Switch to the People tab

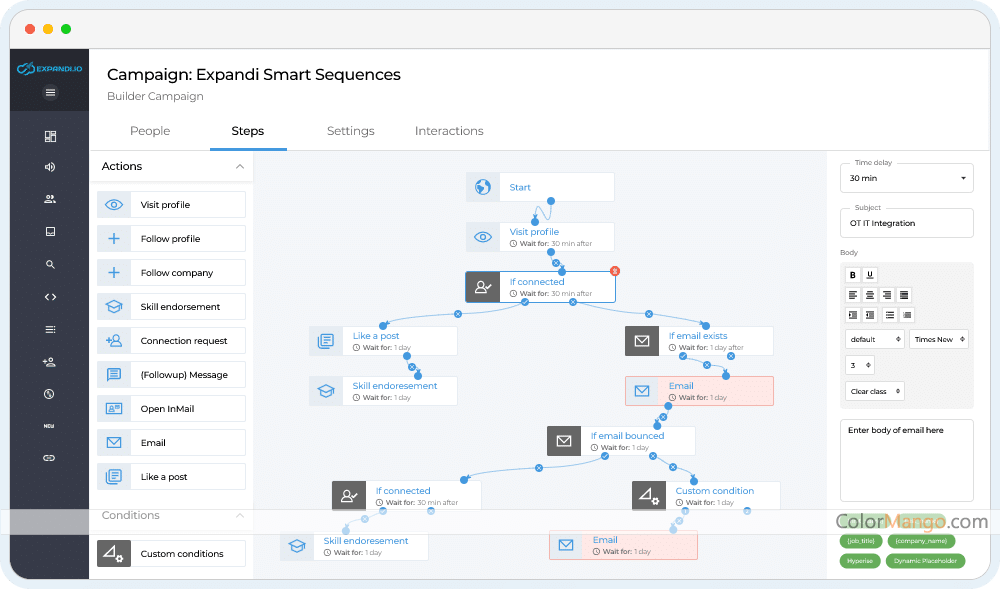pos(150,131)
